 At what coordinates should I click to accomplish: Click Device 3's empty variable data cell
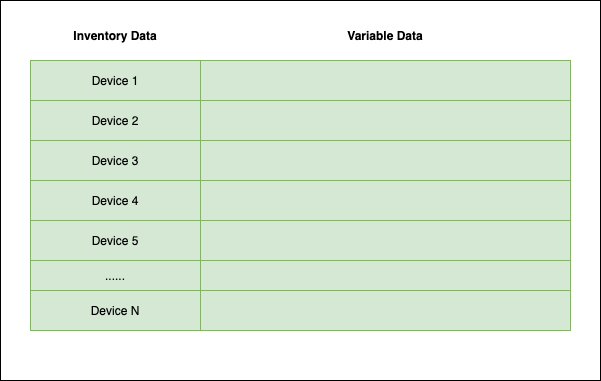pyautogui.click(x=386, y=161)
